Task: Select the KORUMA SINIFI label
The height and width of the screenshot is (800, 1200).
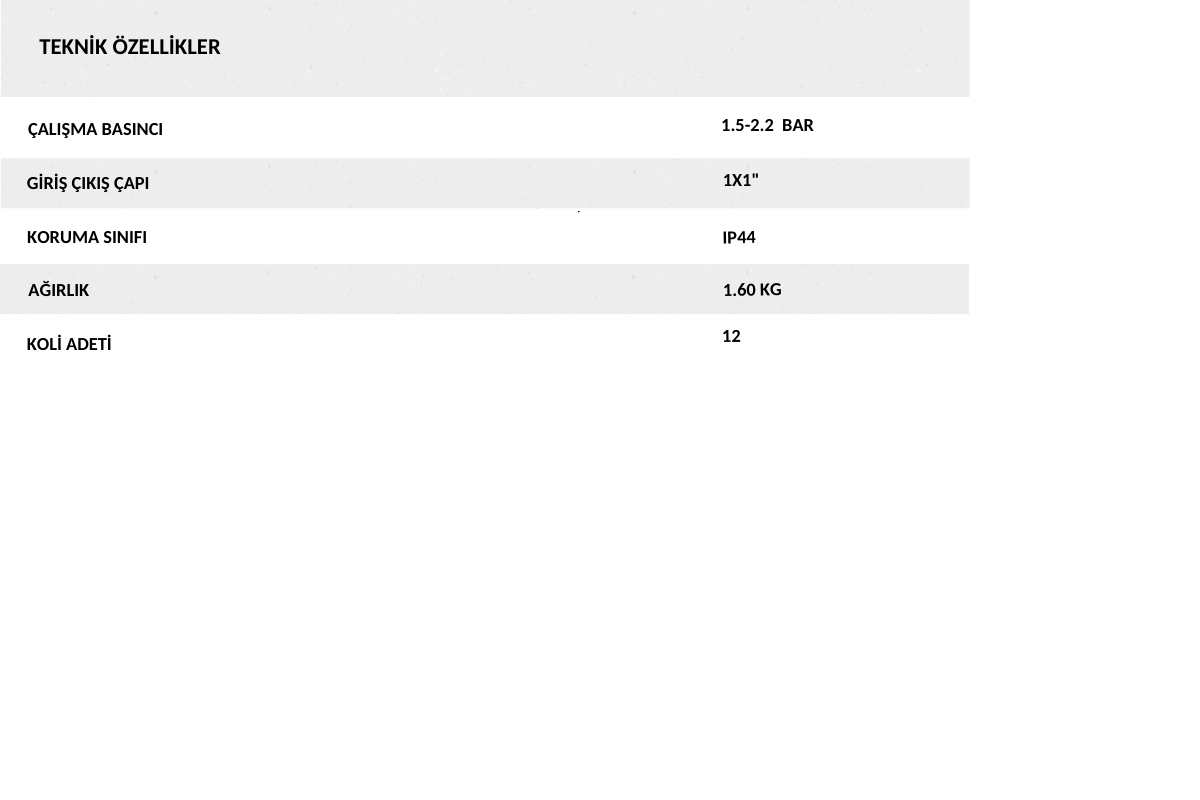Action: point(87,238)
